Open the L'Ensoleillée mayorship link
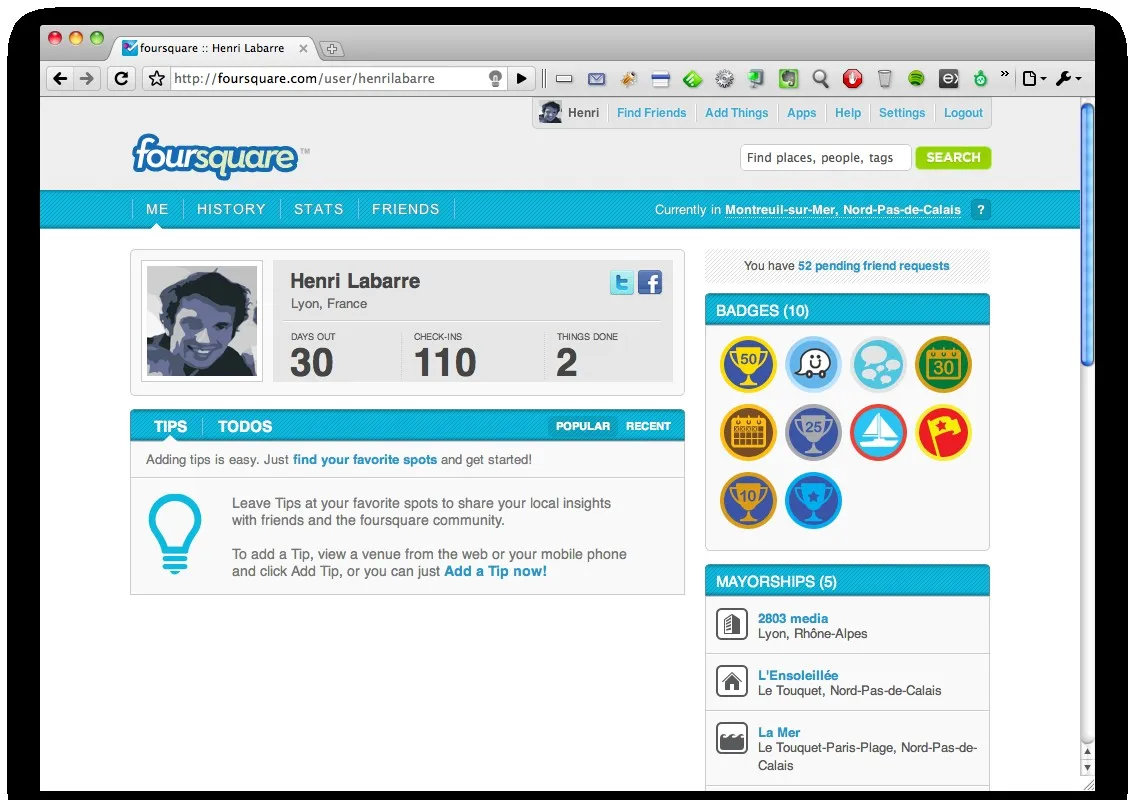Viewport: 1135px width, 800px height. [798, 675]
